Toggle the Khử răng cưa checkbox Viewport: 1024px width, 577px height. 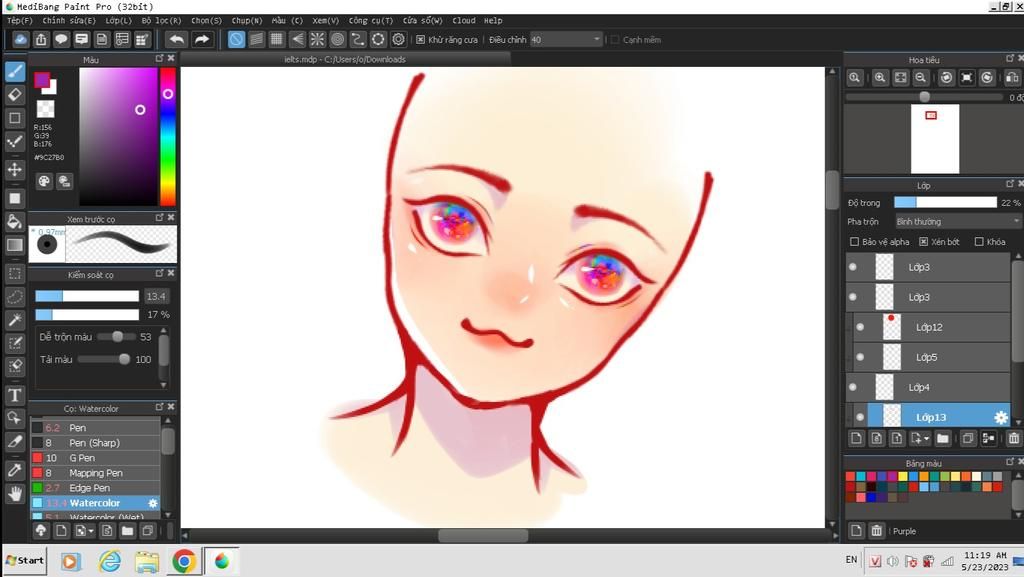click(421, 40)
